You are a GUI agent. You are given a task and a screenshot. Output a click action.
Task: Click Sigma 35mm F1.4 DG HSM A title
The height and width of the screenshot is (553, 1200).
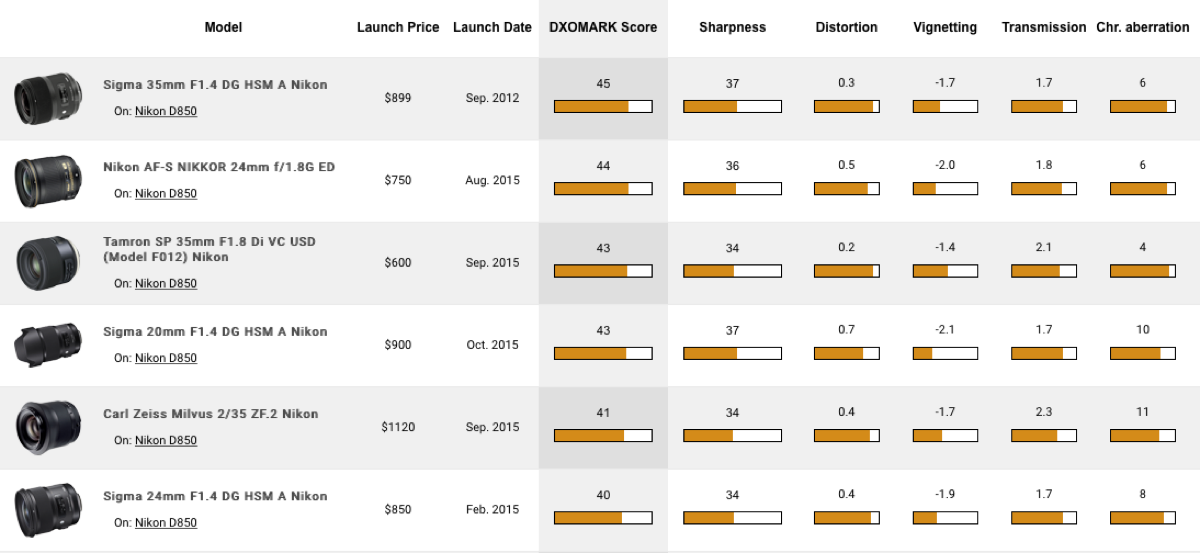(x=215, y=85)
